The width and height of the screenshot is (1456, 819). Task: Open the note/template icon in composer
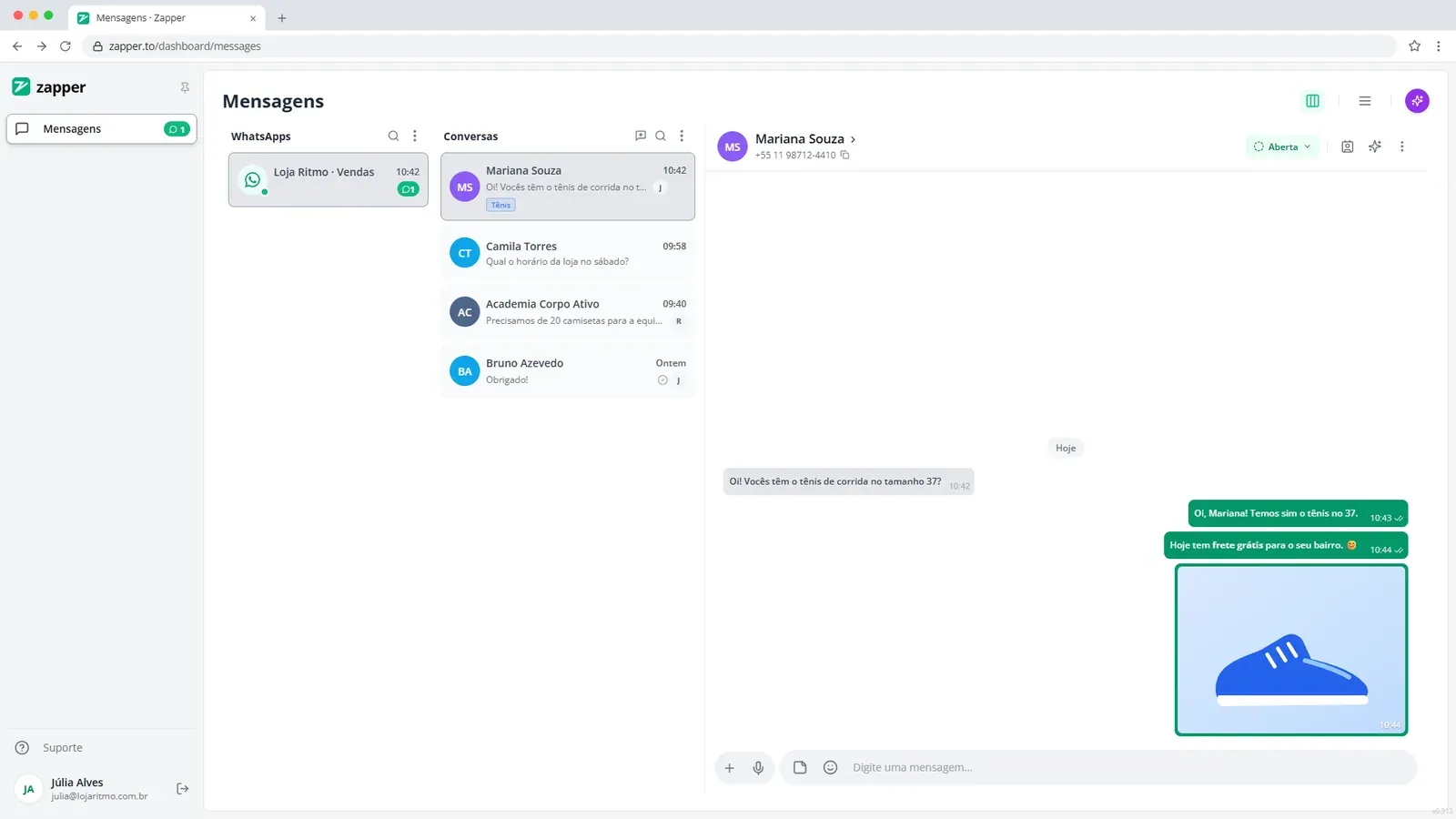[x=800, y=767]
